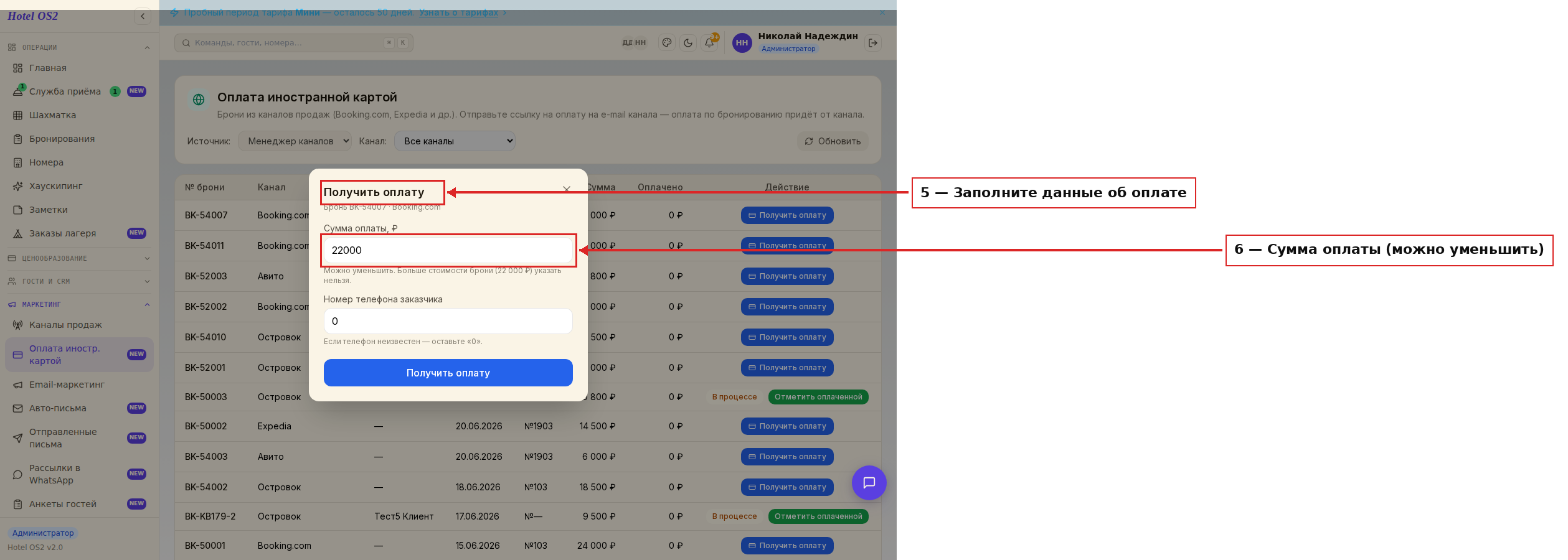Collapse the Маркетинг sidebar section
Image resolution: width=1568 pixels, height=560 pixels.
[x=79, y=304]
